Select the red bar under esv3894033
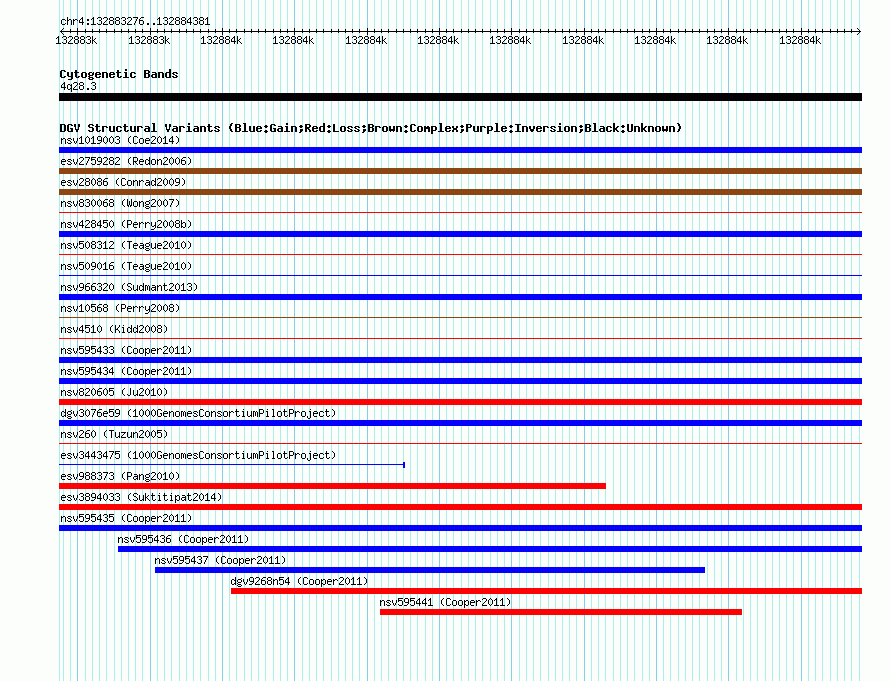890x681 pixels. coord(460,507)
